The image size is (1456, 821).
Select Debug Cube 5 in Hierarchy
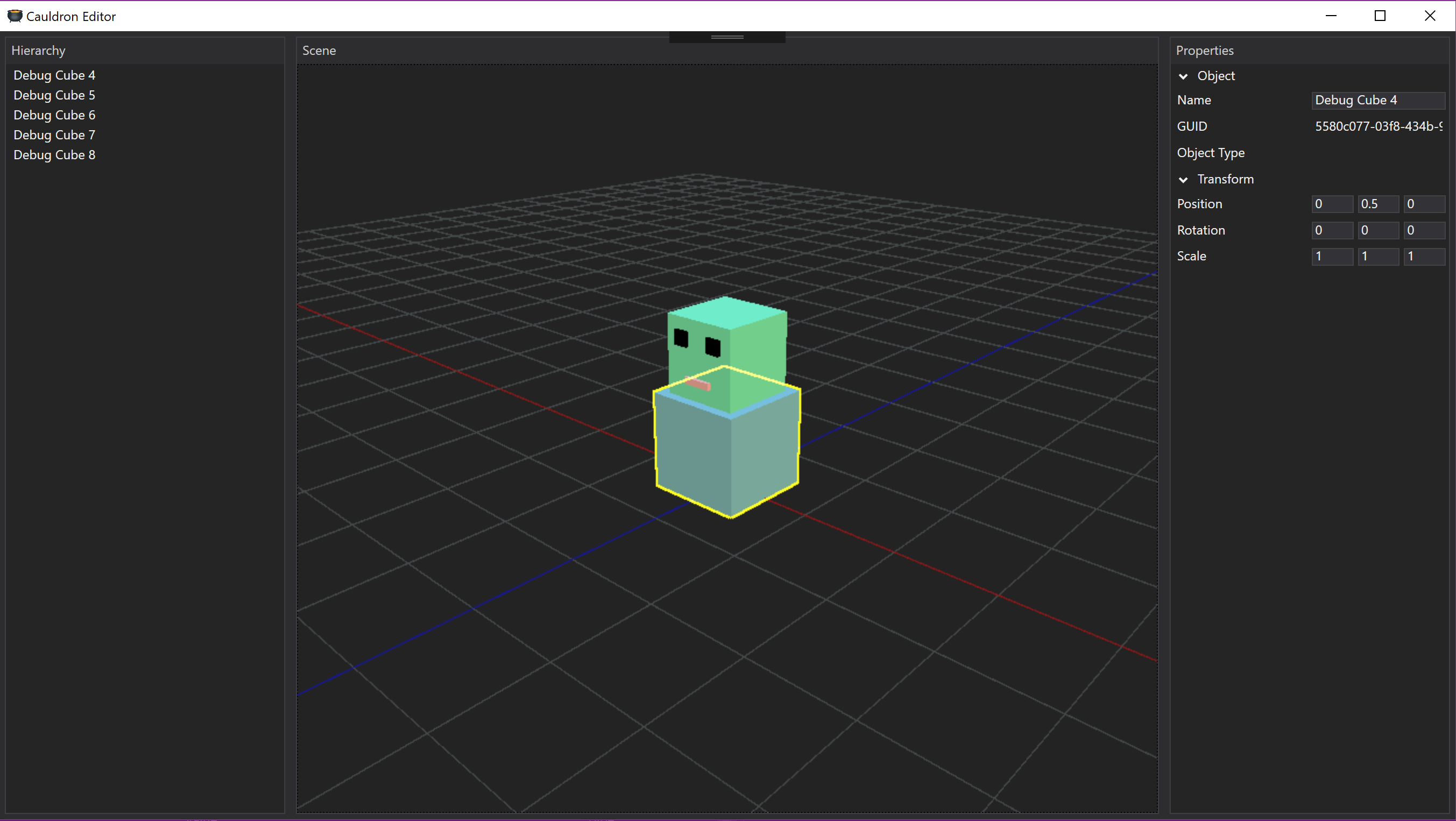54,95
